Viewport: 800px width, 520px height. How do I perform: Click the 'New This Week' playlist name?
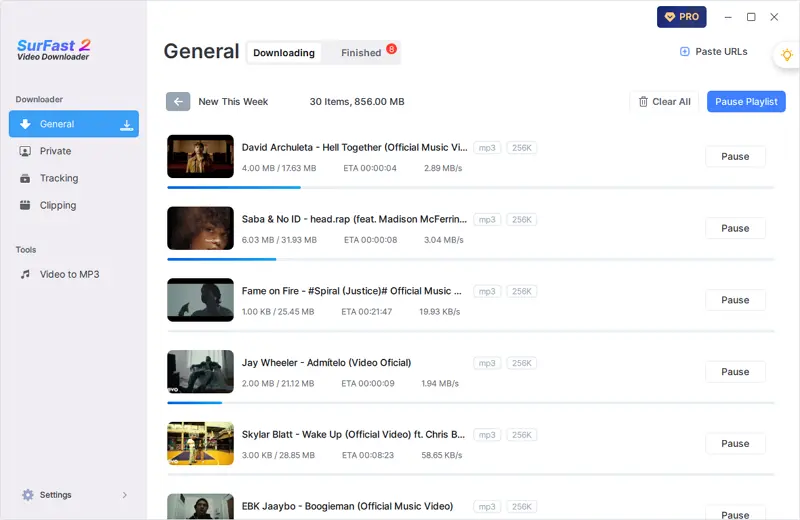click(233, 102)
